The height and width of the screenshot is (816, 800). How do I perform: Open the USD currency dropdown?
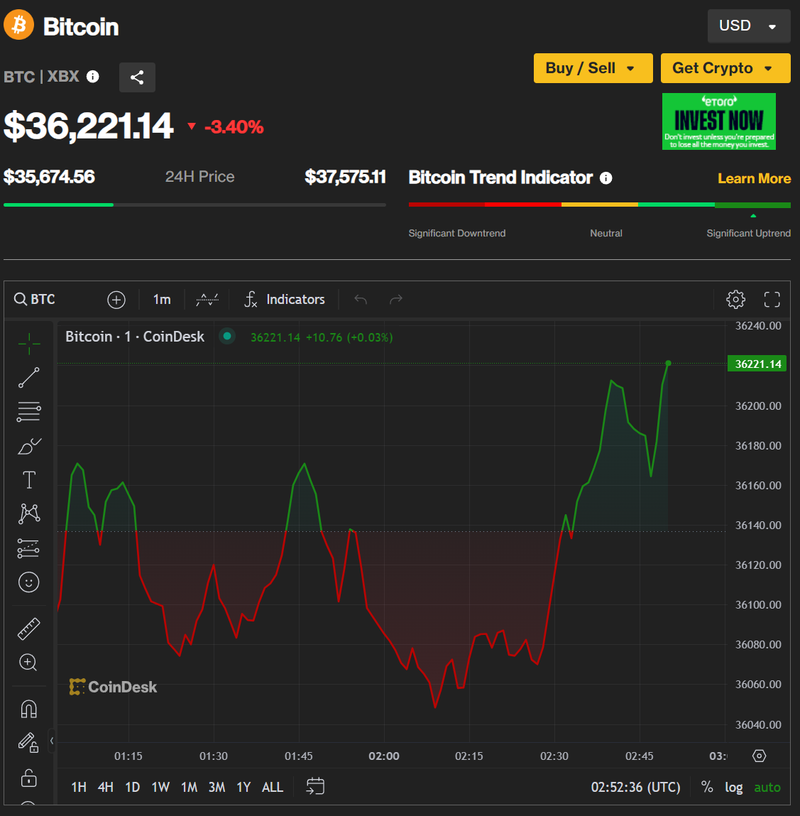[x=746, y=26]
